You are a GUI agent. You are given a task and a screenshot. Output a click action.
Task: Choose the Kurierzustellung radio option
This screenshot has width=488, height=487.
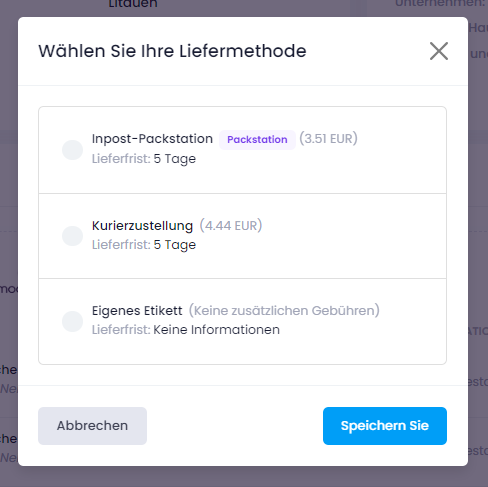tap(72, 236)
